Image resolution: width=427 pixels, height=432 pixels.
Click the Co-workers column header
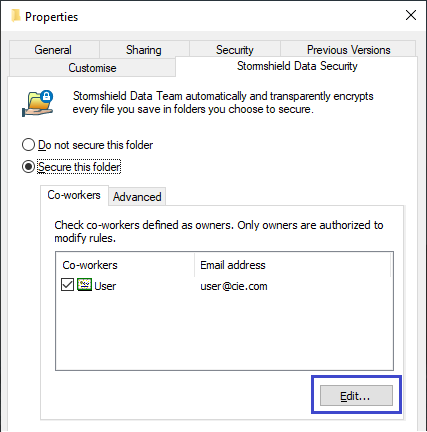coord(125,265)
